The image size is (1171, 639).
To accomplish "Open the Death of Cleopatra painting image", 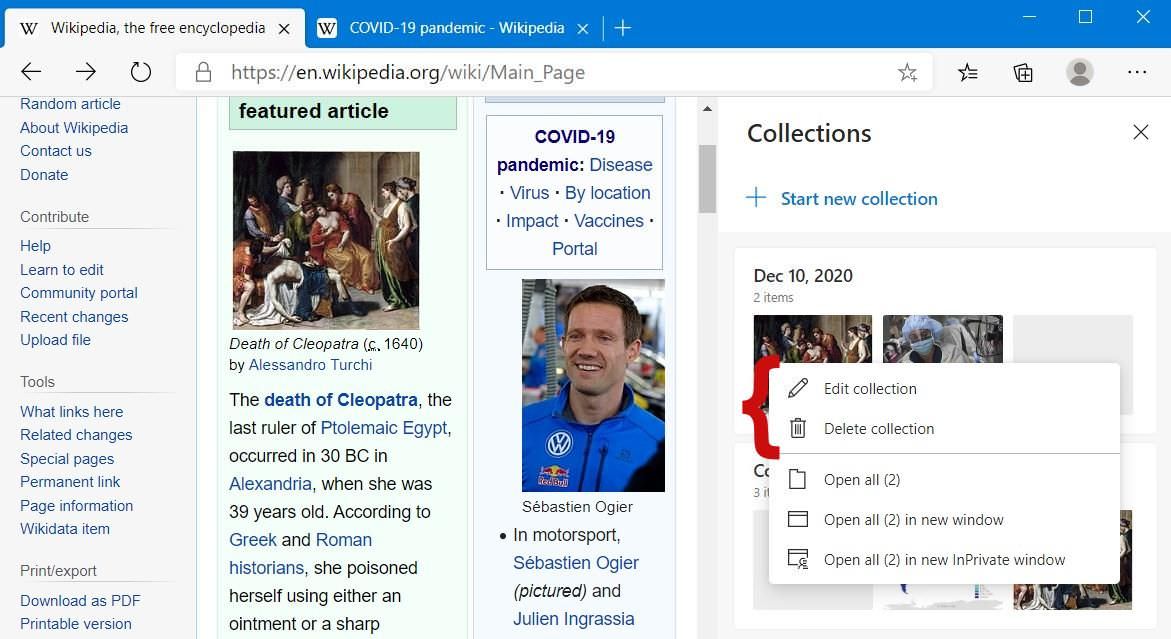I will tap(326, 240).
